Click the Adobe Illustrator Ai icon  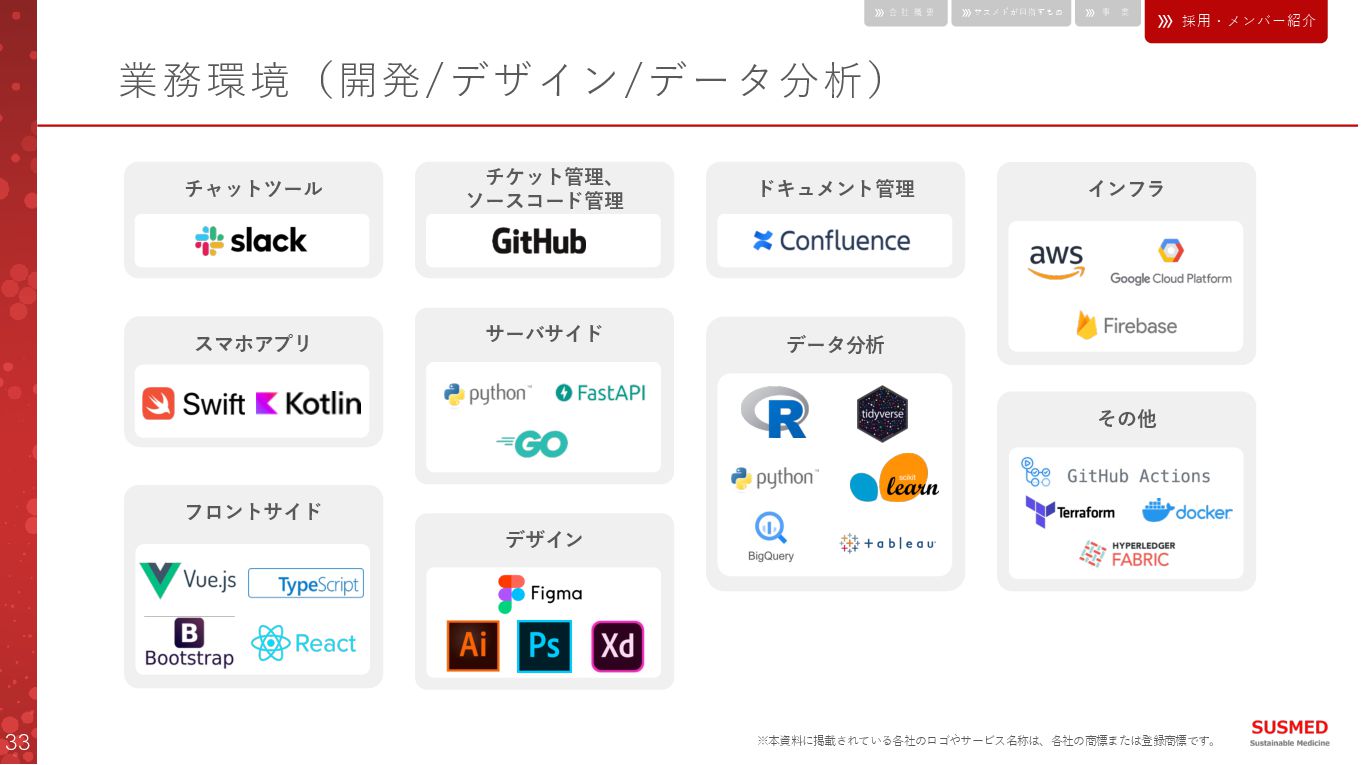click(x=473, y=646)
